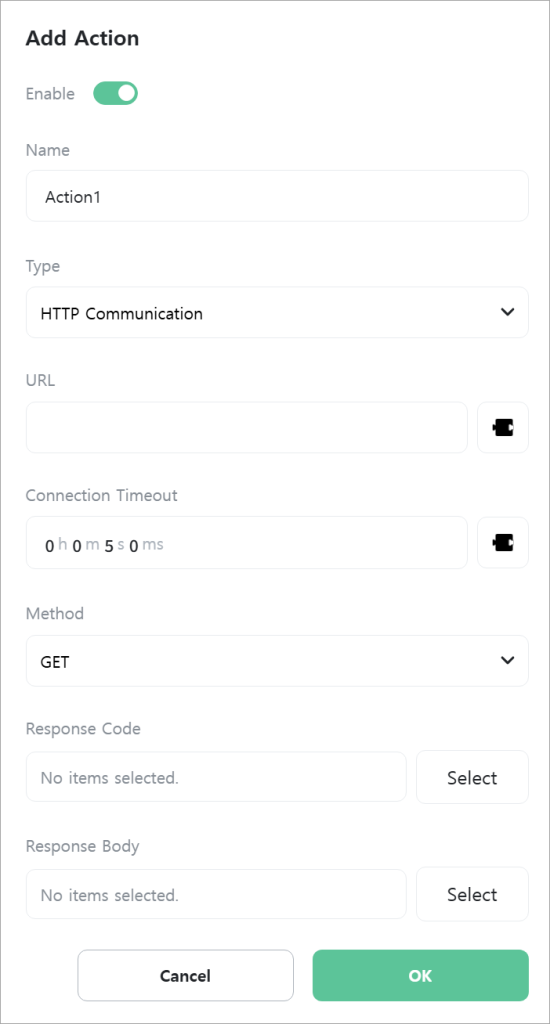Click the Response Body 'No items selected' box
The height and width of the screenshot is (1024, 550).
pyautogui.click(x=216, y=894)
